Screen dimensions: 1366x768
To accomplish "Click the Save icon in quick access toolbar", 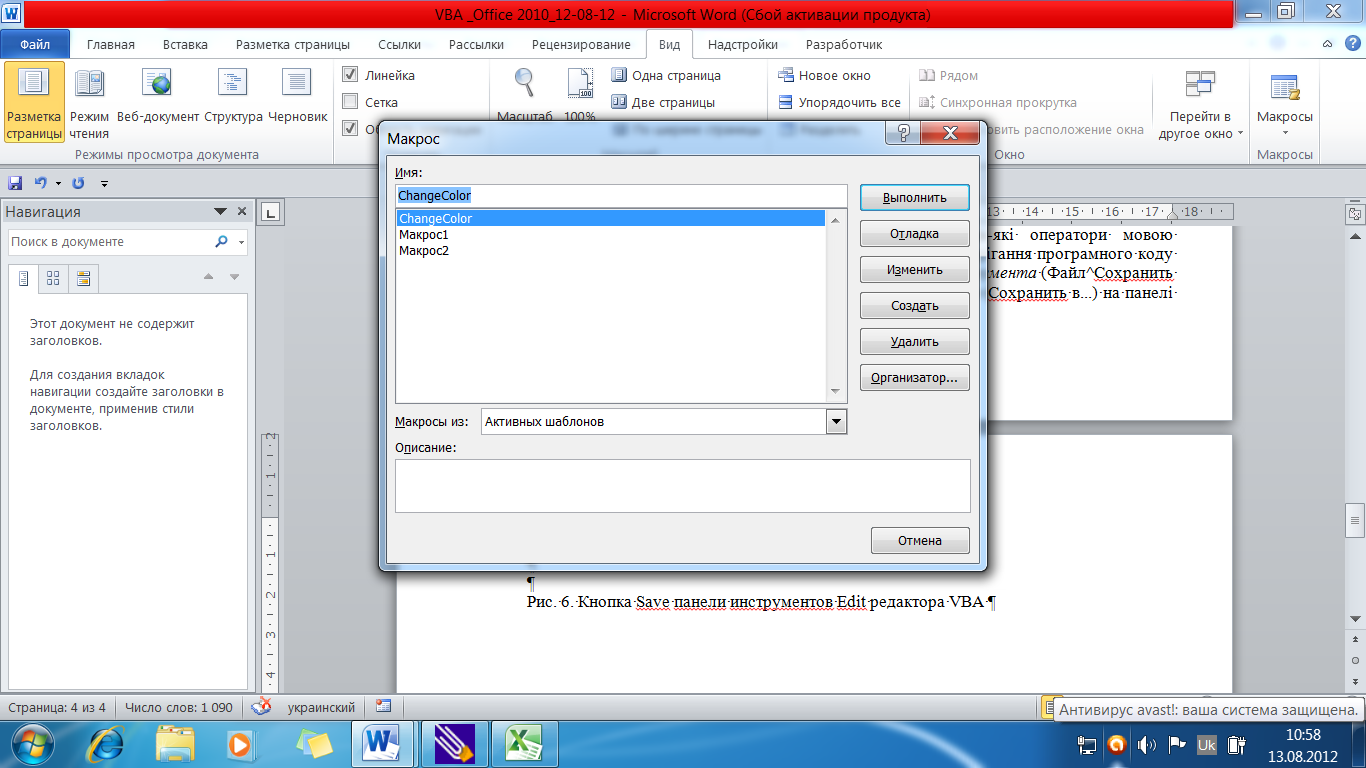I will click(x=15, y=183).
